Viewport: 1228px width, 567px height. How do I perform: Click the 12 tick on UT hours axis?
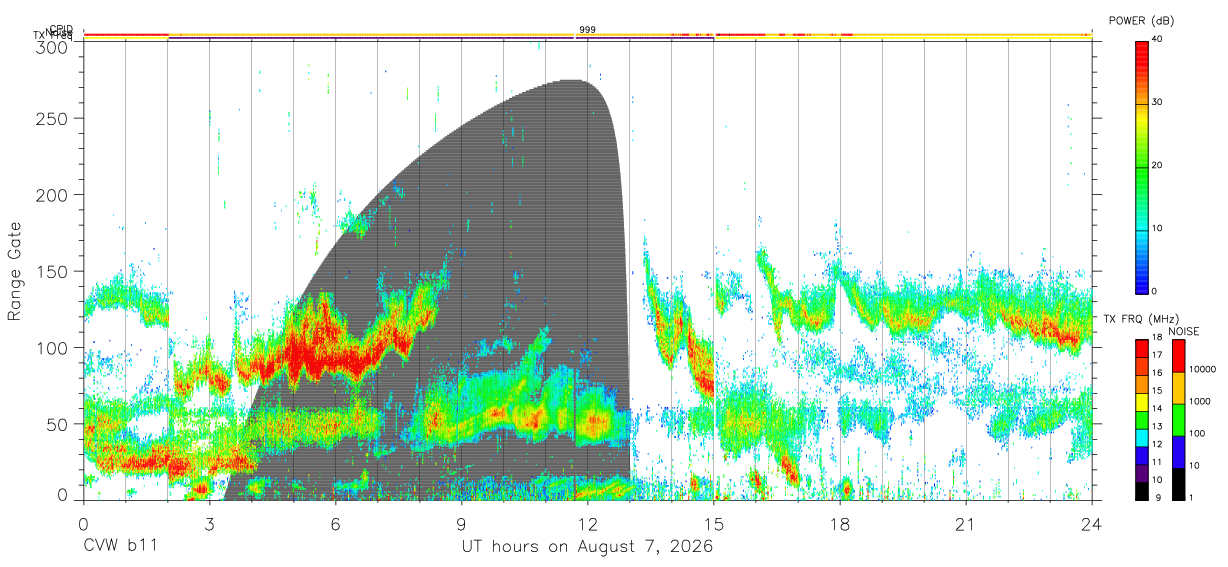(588, 525)
